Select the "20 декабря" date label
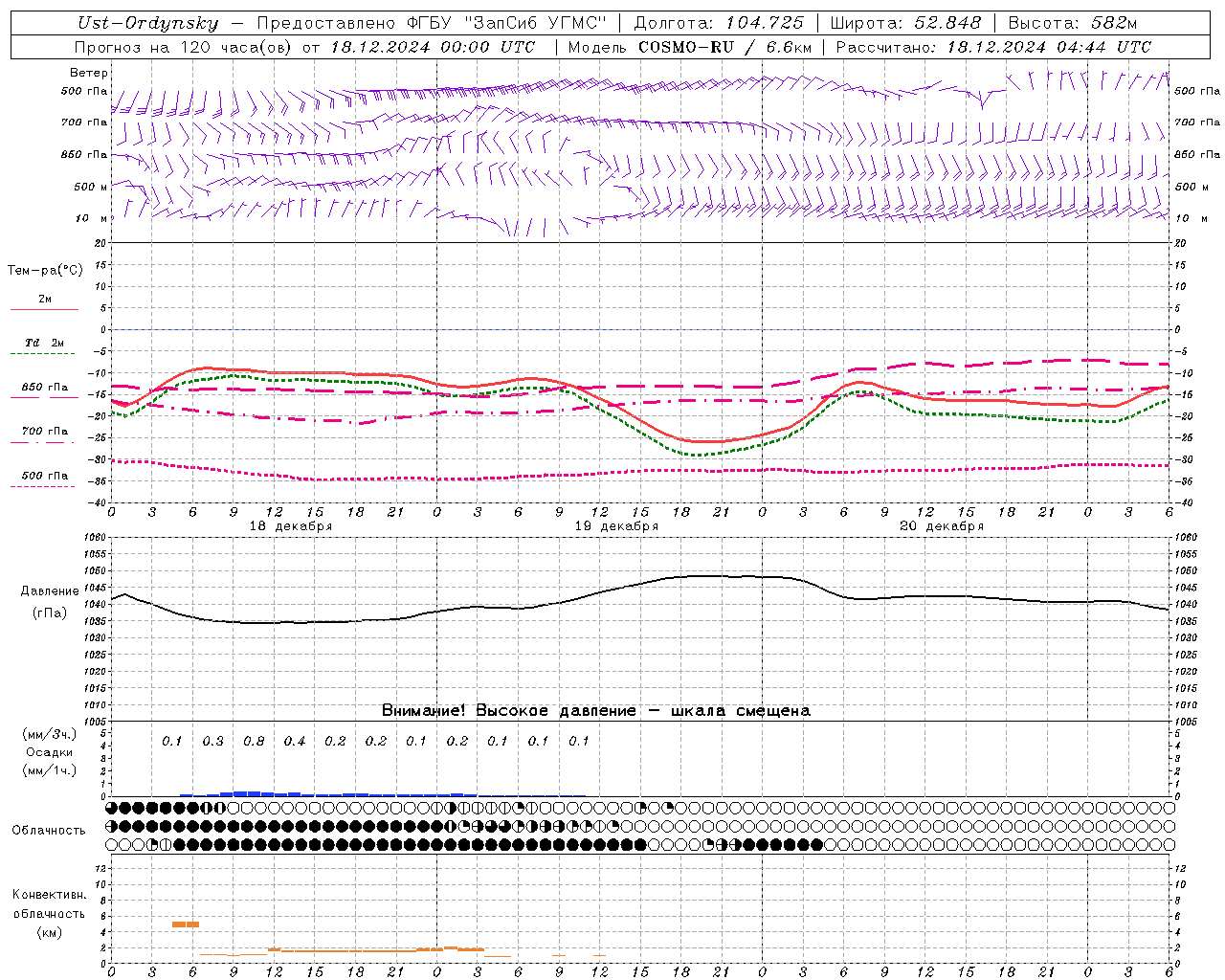The image size is (1225, 980). tap(942, 526)
